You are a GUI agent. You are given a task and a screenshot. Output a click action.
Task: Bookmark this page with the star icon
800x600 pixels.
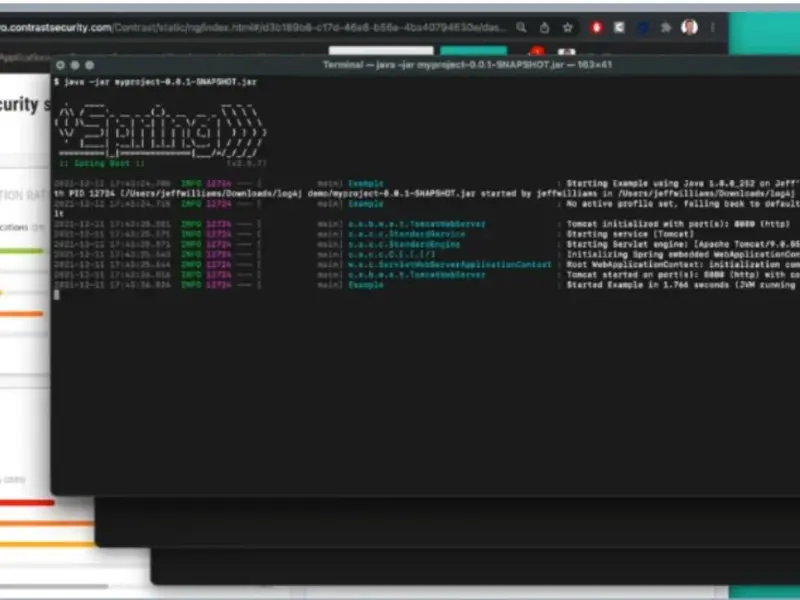pyautogui.click(x=567, y=28)
